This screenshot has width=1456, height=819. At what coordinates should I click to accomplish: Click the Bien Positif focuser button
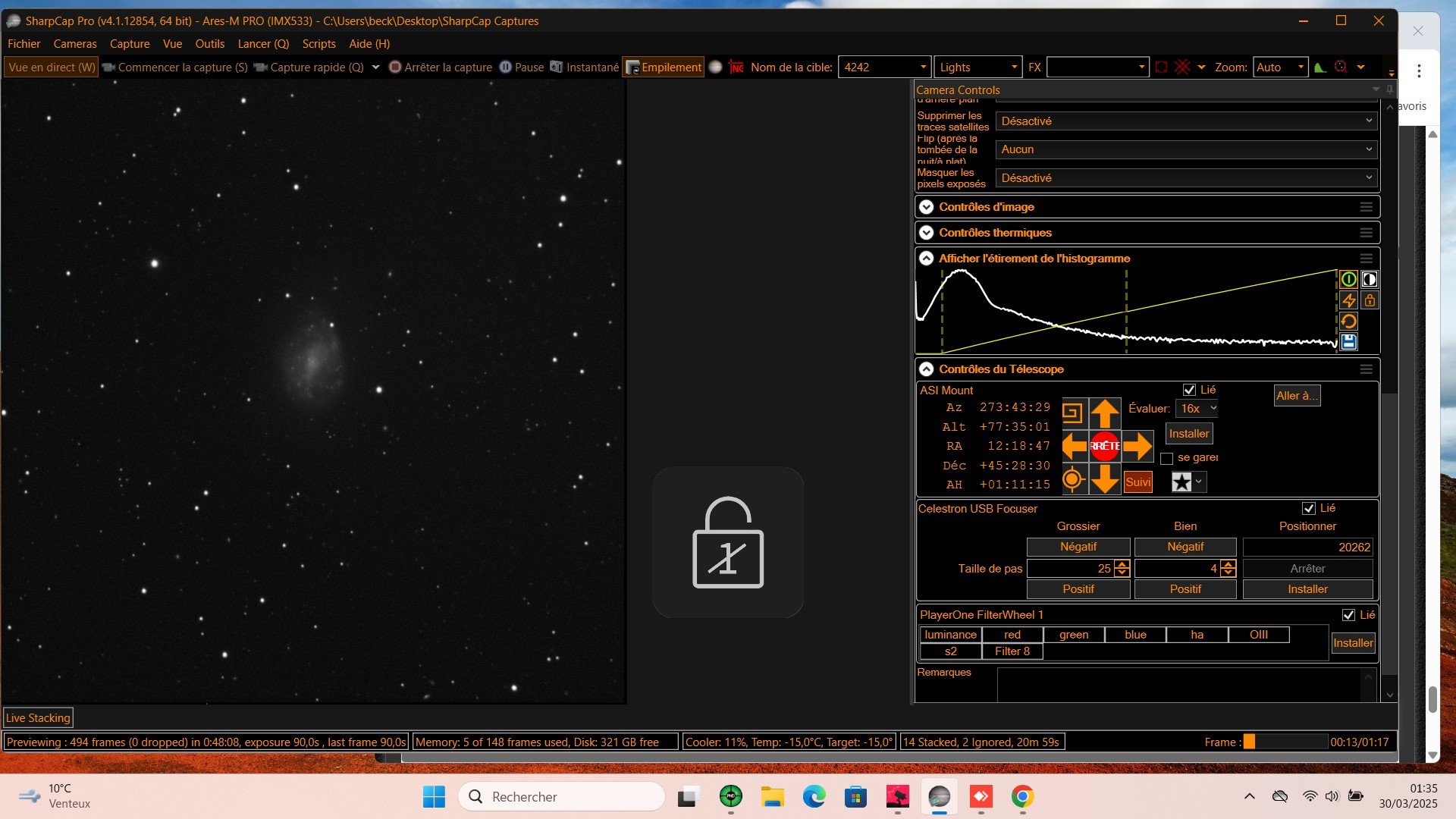coord(1185,589)
